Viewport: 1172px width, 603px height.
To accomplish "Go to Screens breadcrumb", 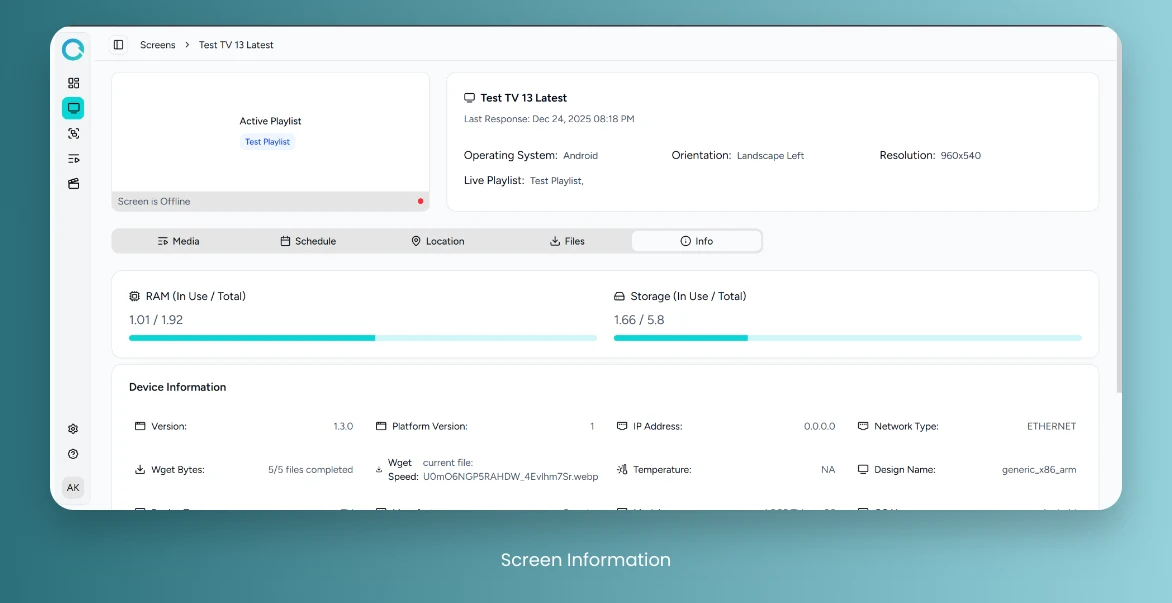I will point(158,45).
